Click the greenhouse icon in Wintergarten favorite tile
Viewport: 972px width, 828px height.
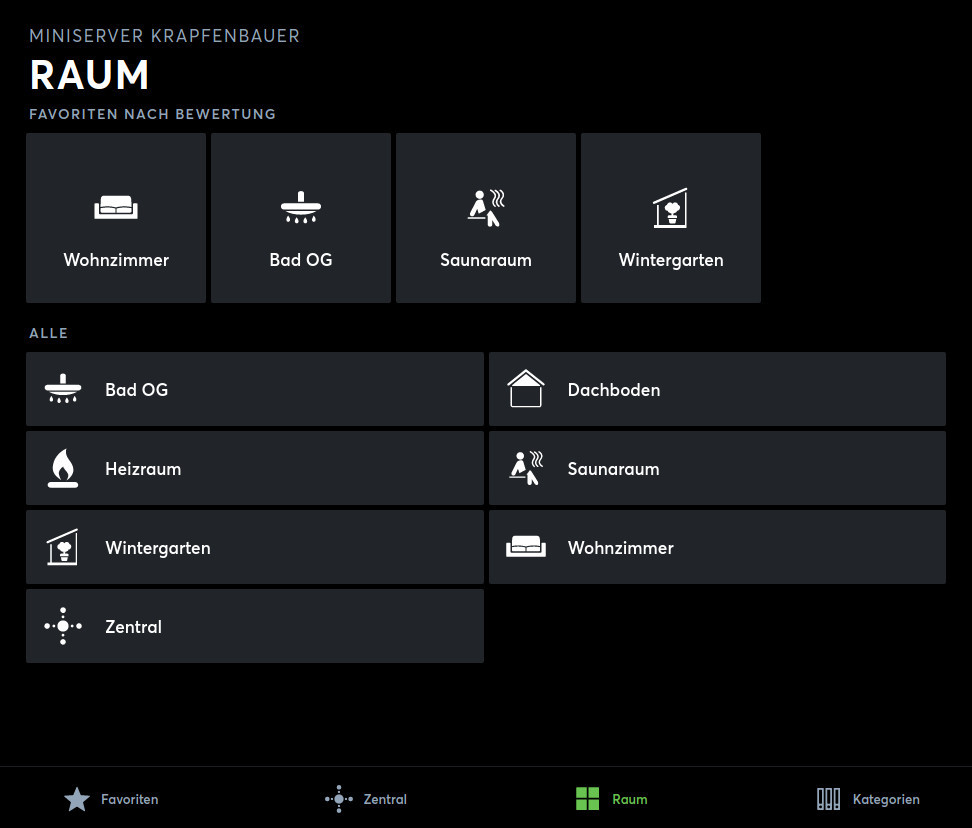[x=670, y=208]
